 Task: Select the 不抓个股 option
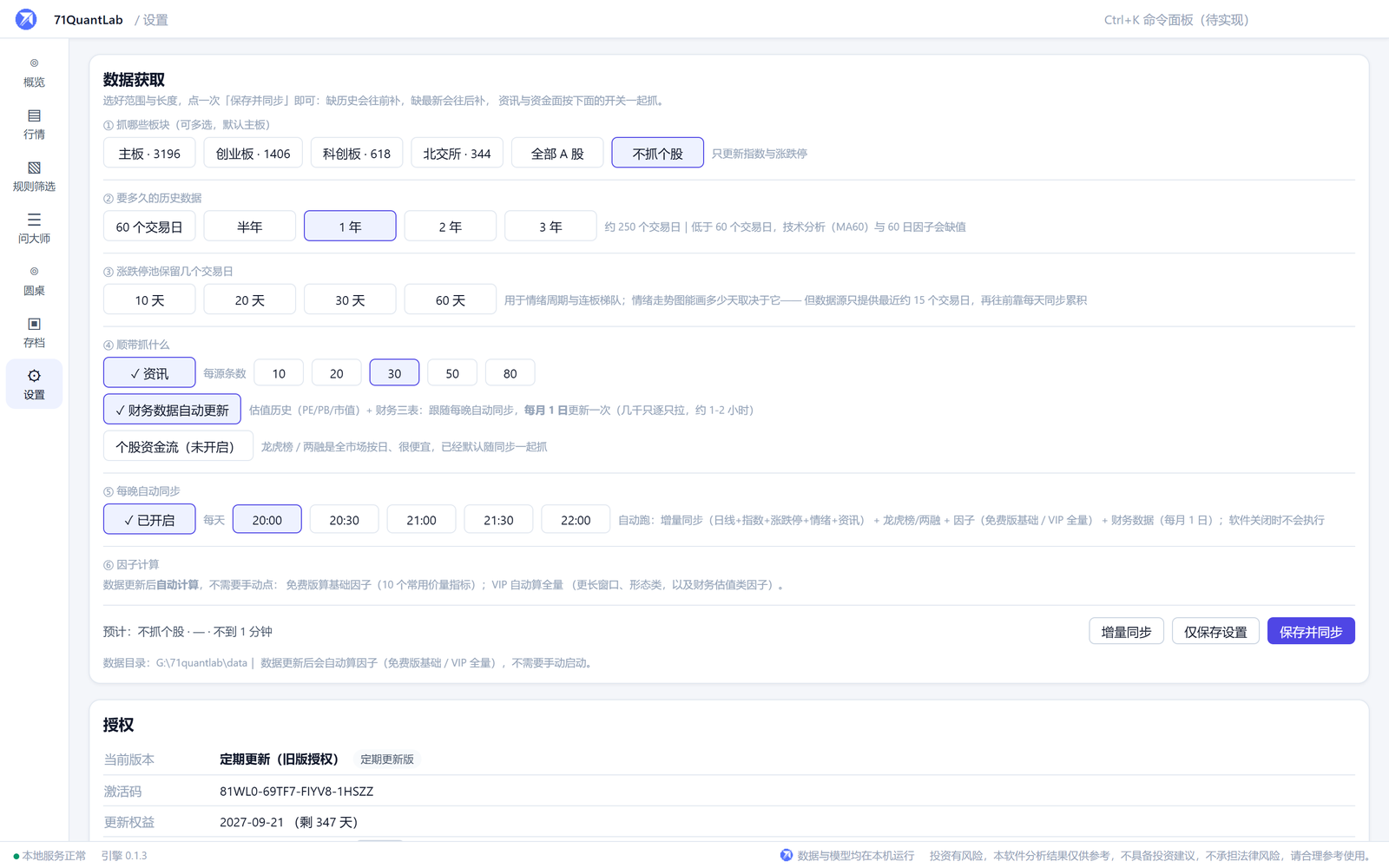tap(657, 154)
